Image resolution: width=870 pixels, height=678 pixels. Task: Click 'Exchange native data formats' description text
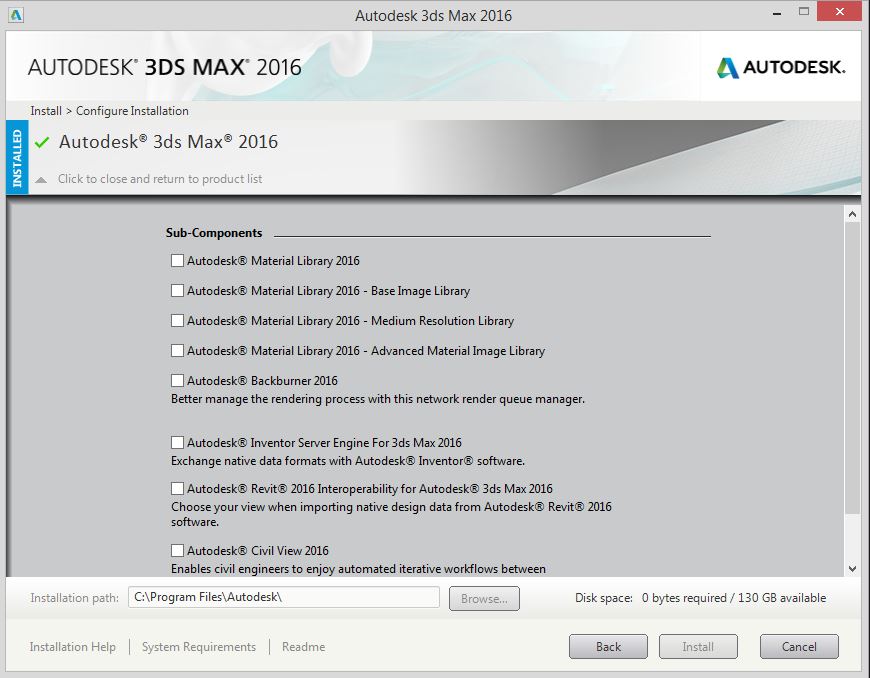coord(348,461)
